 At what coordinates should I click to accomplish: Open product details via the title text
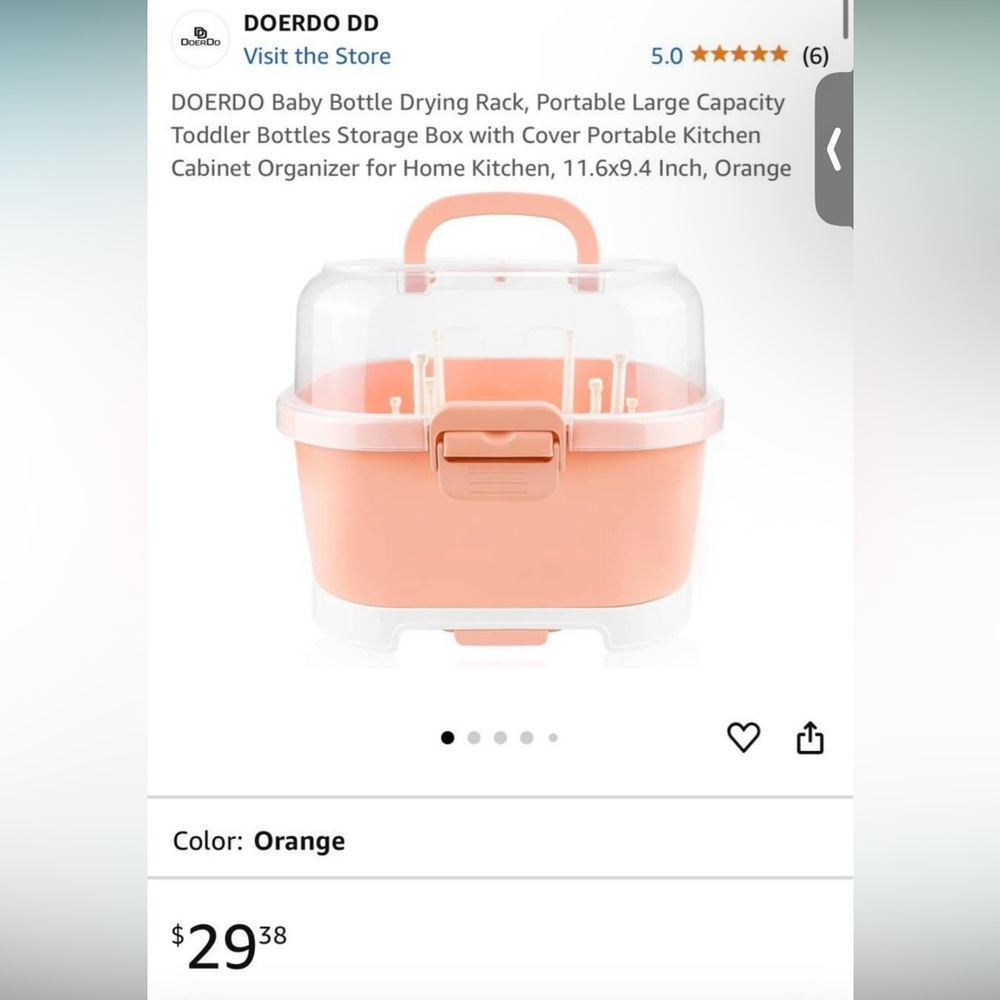[x=480, y=134]
